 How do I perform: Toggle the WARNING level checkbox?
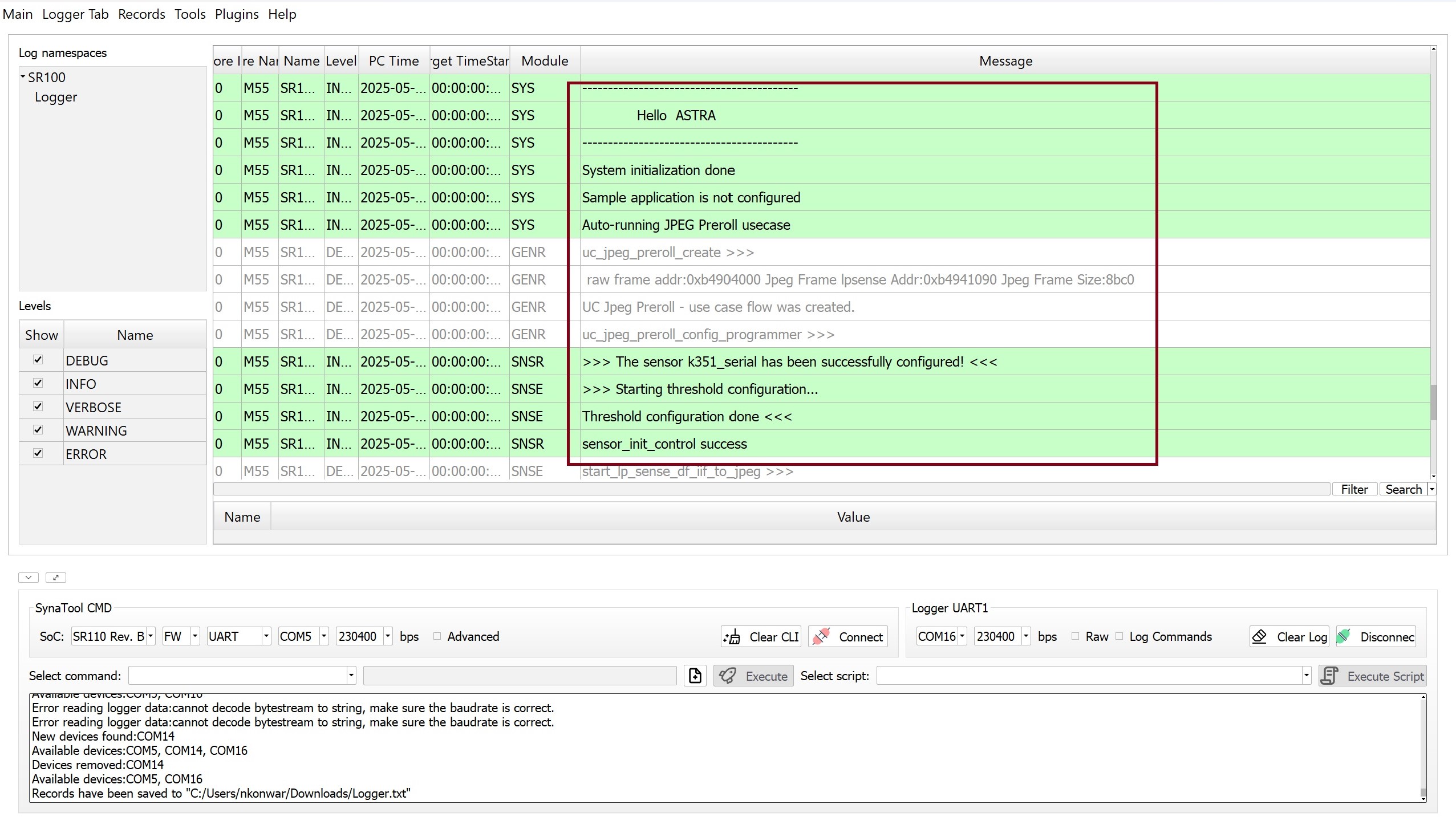pyautogui.click(x=38, y=430)
